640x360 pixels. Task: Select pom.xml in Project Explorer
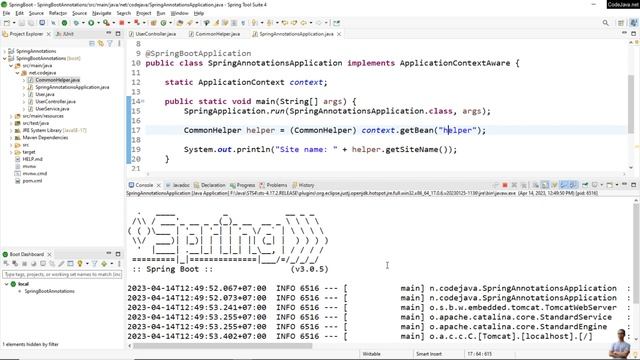coord(32,181)
